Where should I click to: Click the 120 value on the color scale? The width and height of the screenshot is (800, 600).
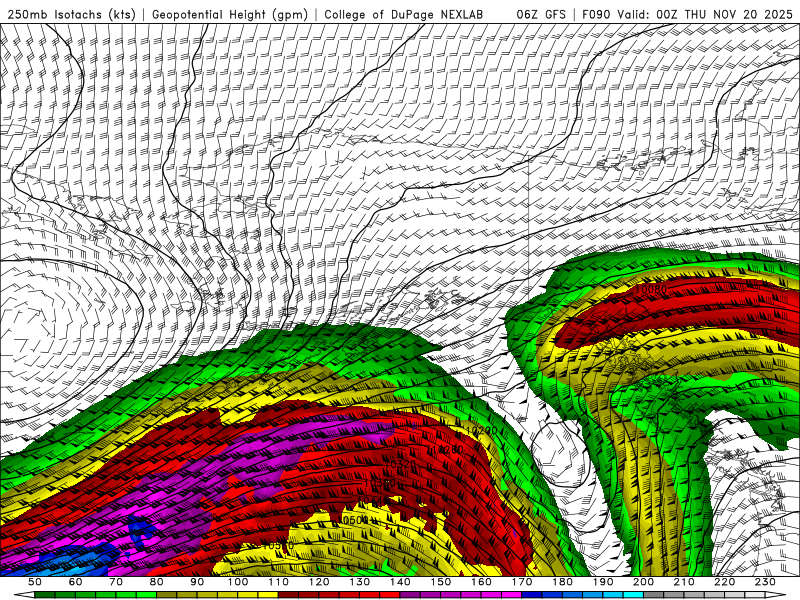pyautogui.click(x=319, y=582)
